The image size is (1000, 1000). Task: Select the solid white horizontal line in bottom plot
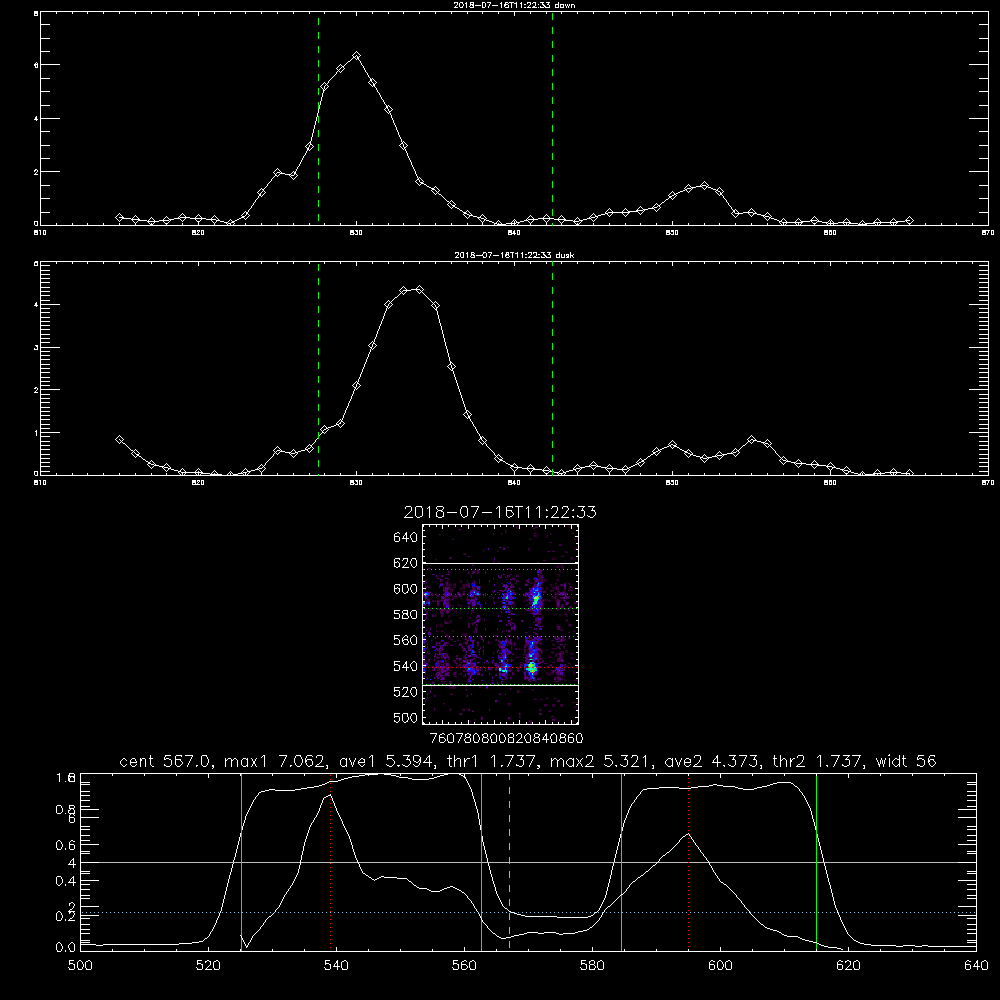click(528, 862)
